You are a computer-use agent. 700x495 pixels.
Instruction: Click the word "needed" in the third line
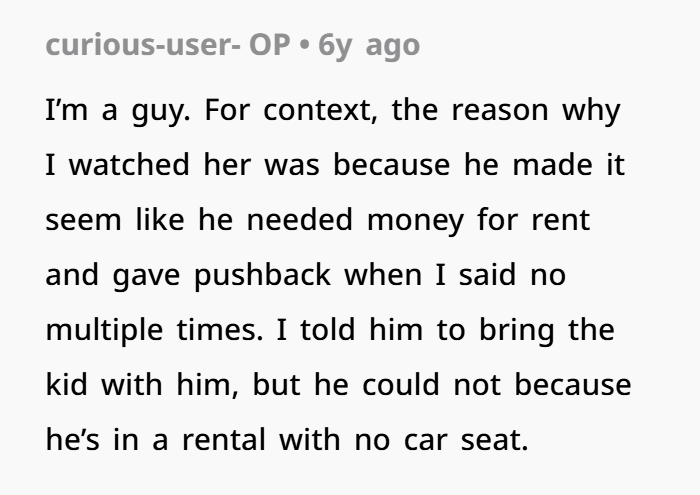click(x=300, y=220)
